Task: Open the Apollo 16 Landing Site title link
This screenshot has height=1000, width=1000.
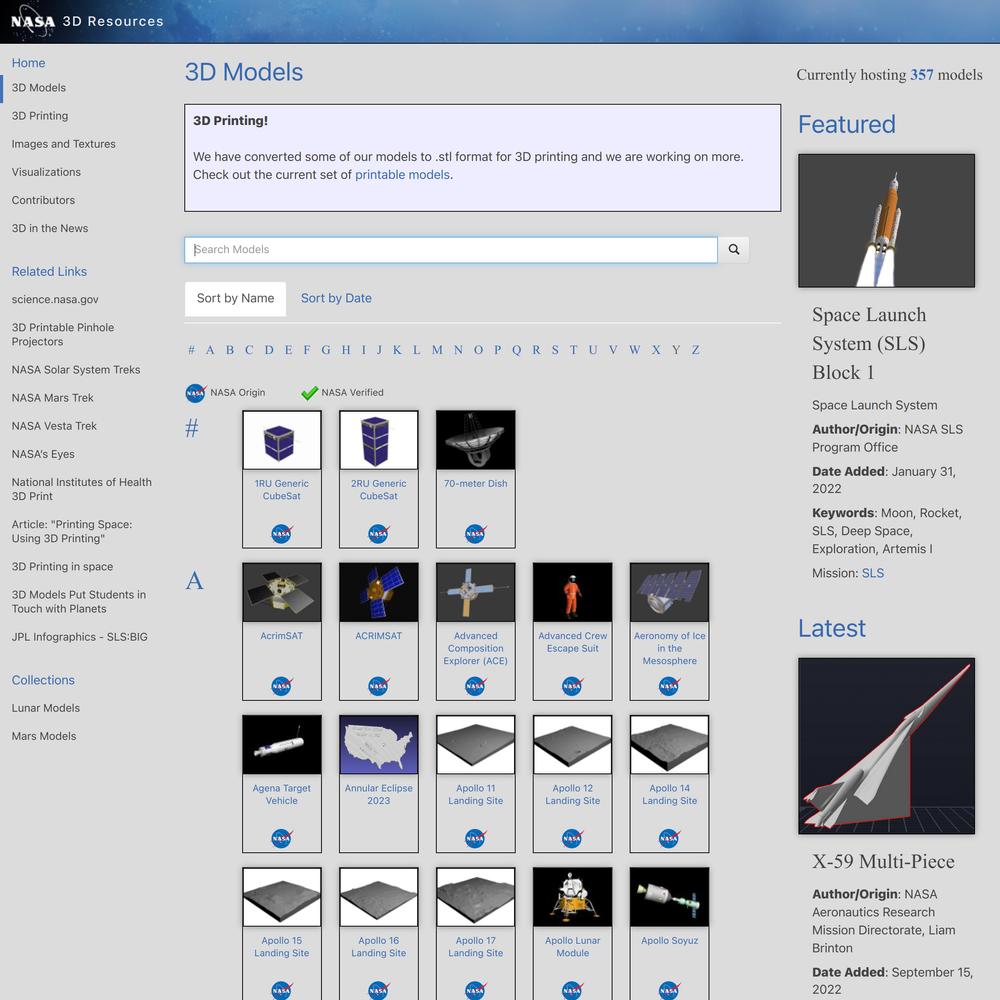Action: 379,947
